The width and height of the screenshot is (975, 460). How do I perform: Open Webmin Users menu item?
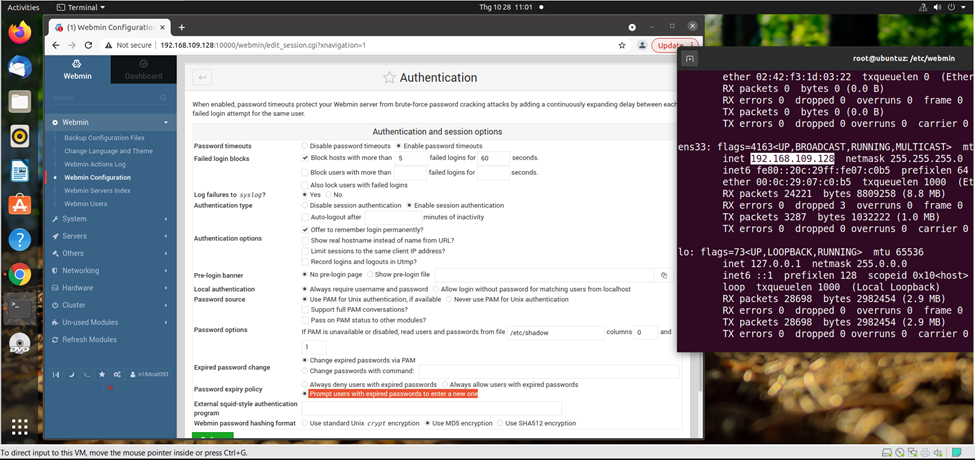86,204
